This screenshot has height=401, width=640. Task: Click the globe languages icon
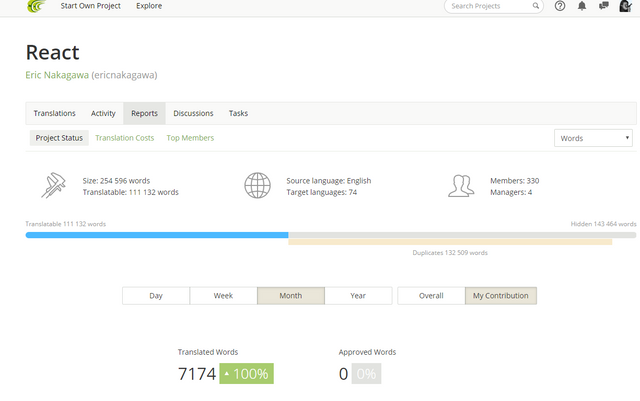(258, 185)
